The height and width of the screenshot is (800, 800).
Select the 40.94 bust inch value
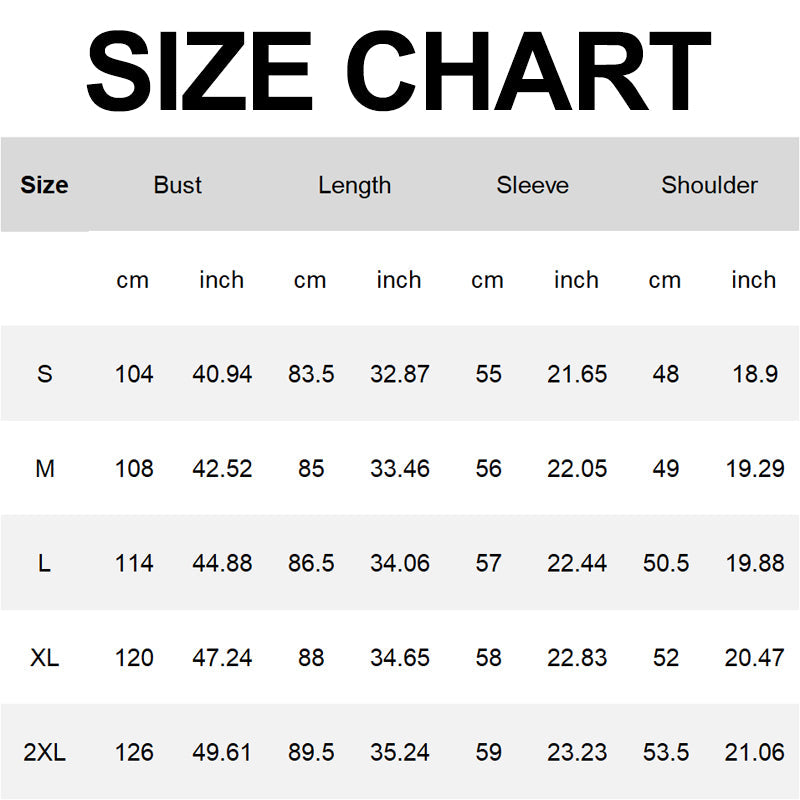(x=222, y=374)
